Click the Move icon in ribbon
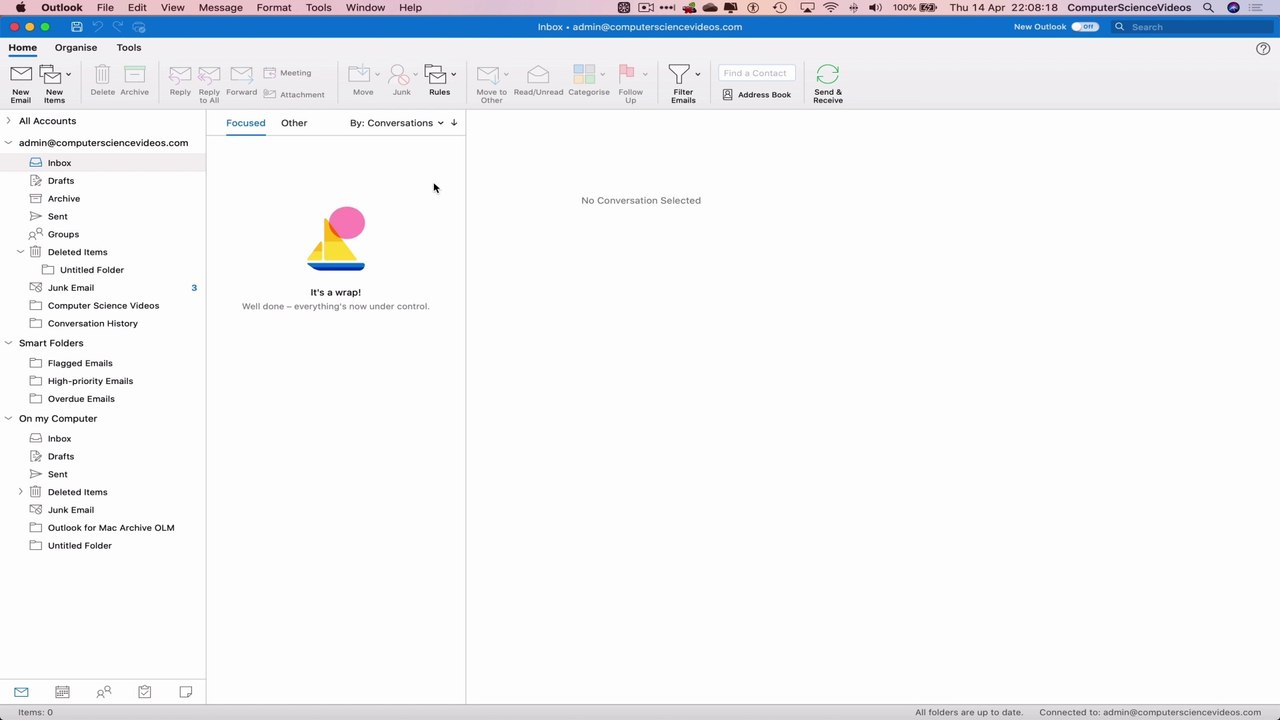The width and height of the screenshot is (1280, 720). click(360, 75)
